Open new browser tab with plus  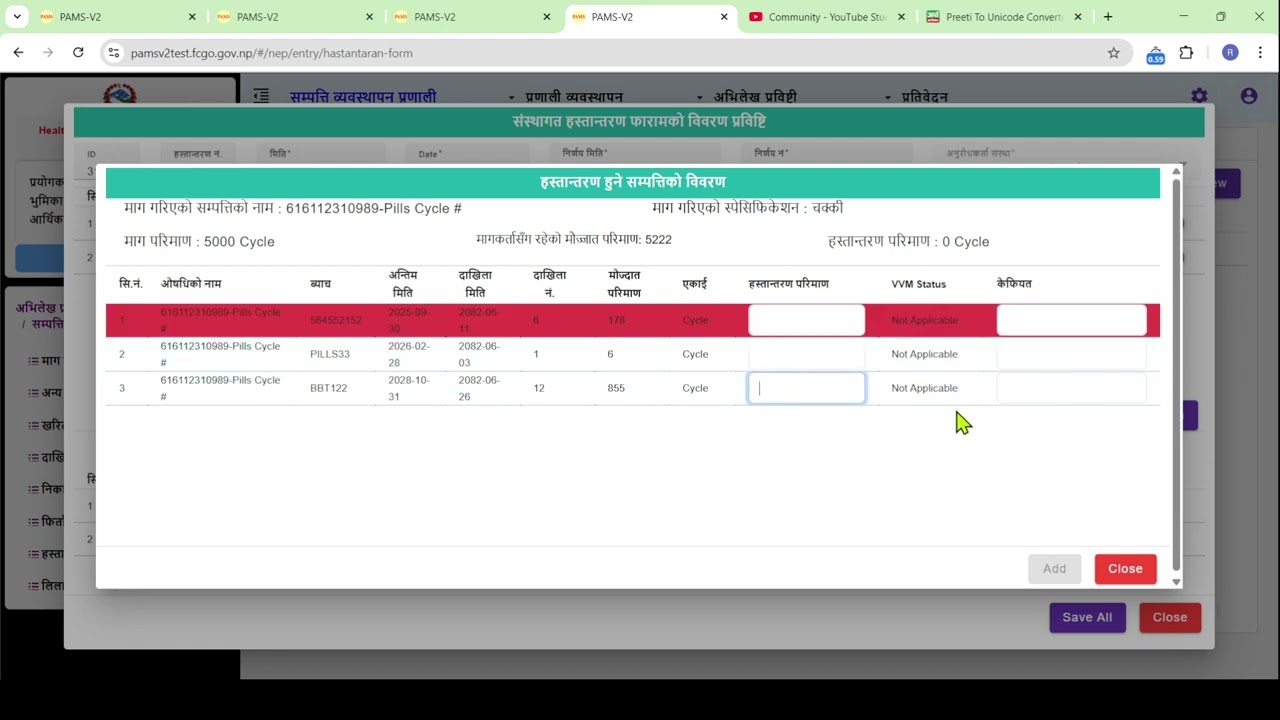tap(1108, 17)
